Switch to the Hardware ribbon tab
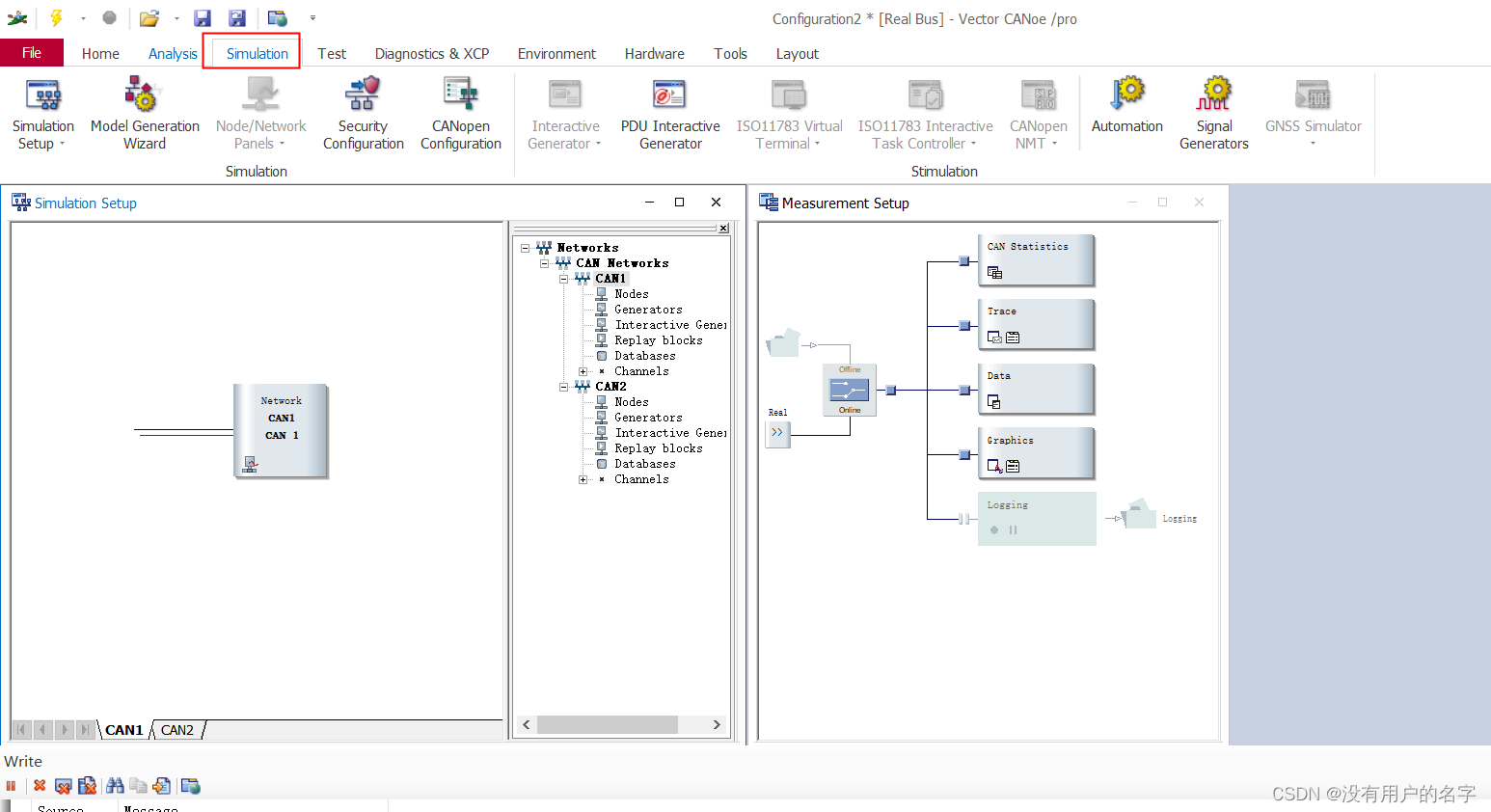1491x812 pixels. click(654, 54)
